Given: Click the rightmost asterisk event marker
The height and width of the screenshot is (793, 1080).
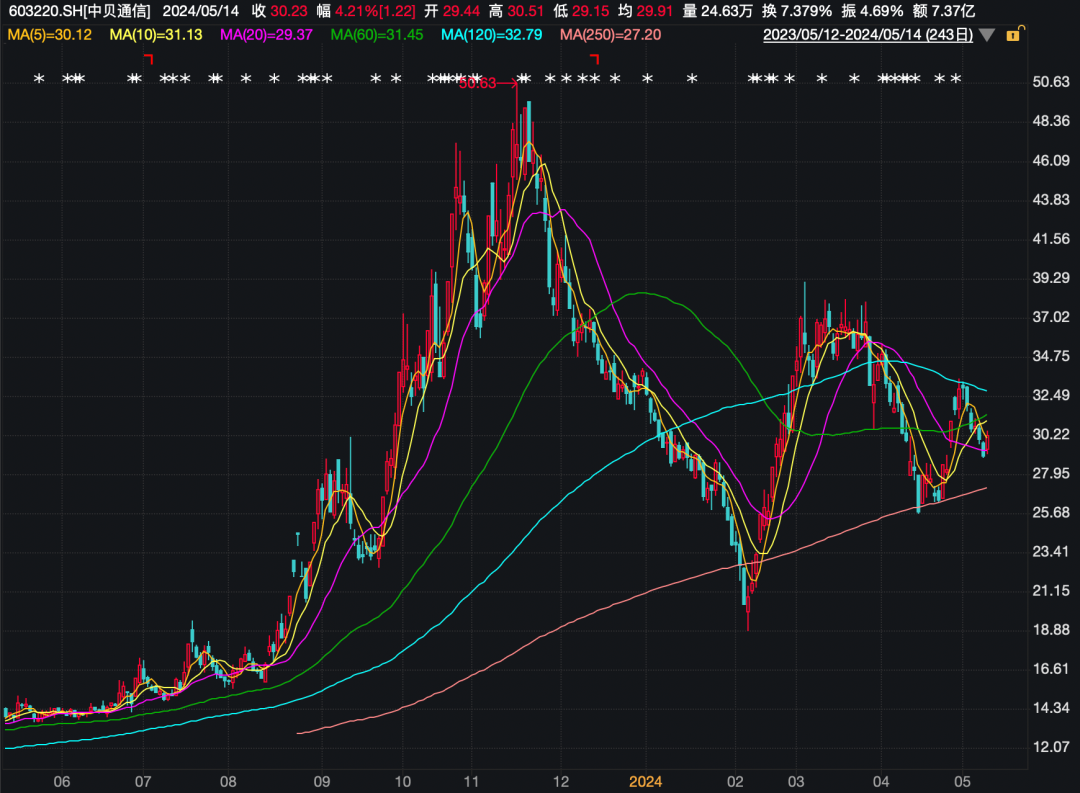Looking at the screenshot, I should 956,79.
